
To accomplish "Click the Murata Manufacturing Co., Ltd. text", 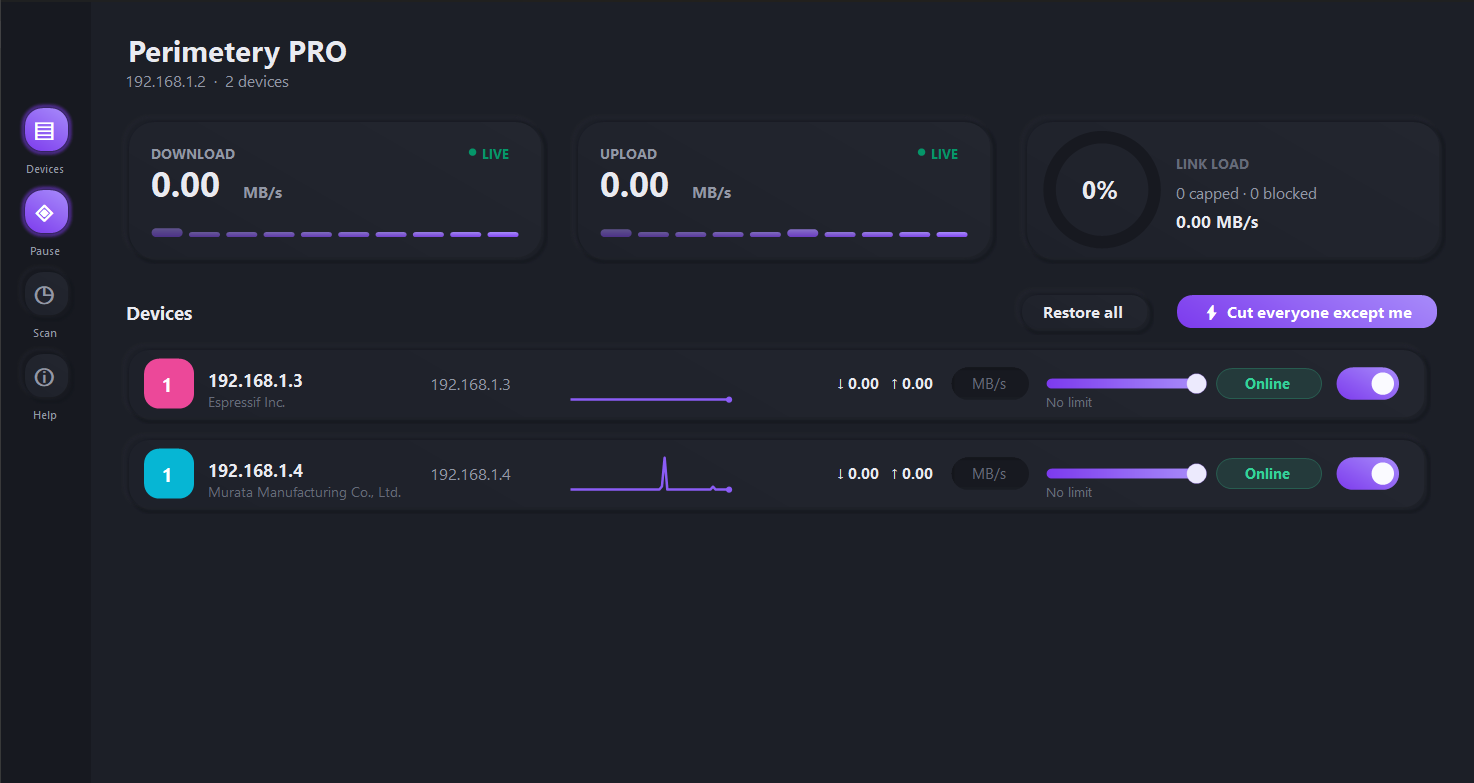I will coord(305,492).
